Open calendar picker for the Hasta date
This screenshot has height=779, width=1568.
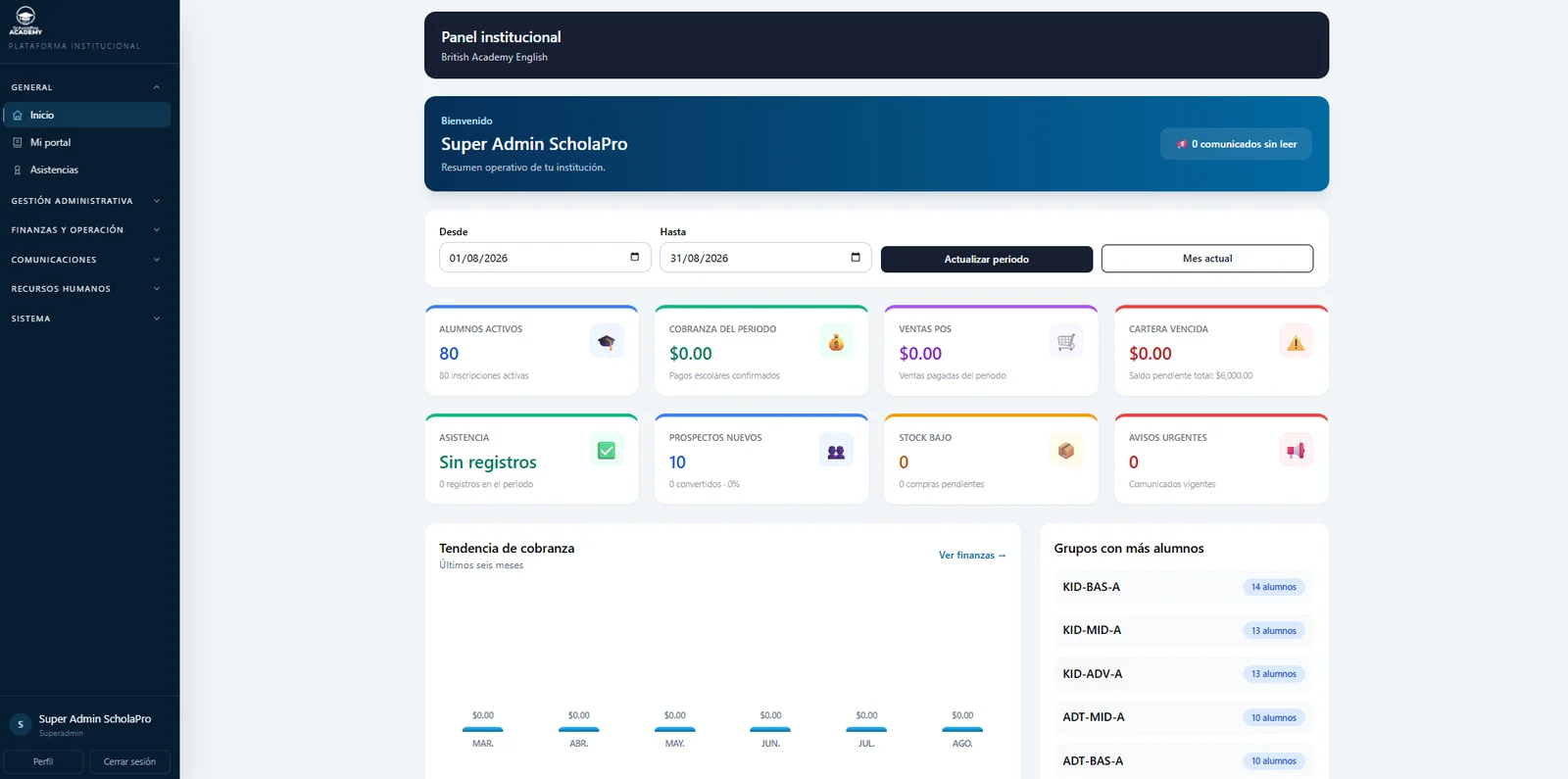[856, 258]
